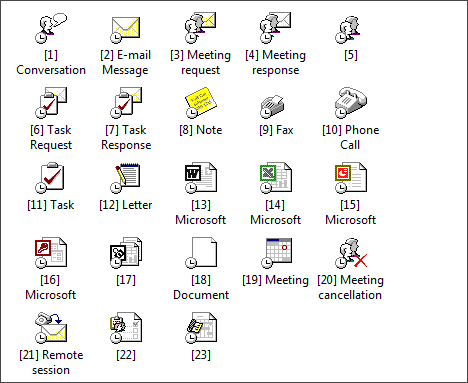Select the "[14] Microsoft" label

coord(276,212)
